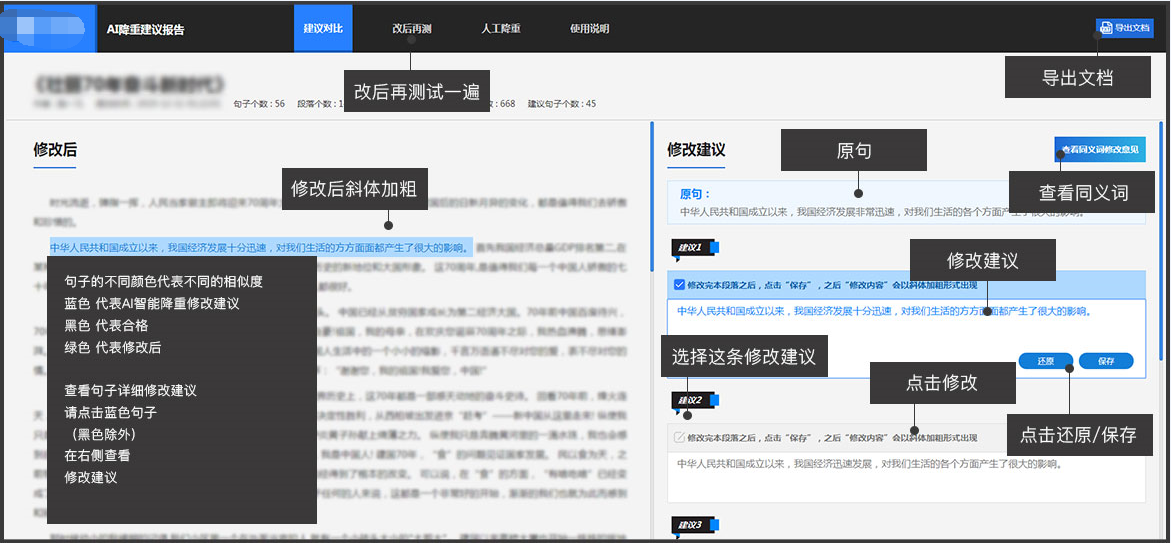Click the blue highlighted sentence in 修改后
This screenshot has width=1171, height=543.
261,246
